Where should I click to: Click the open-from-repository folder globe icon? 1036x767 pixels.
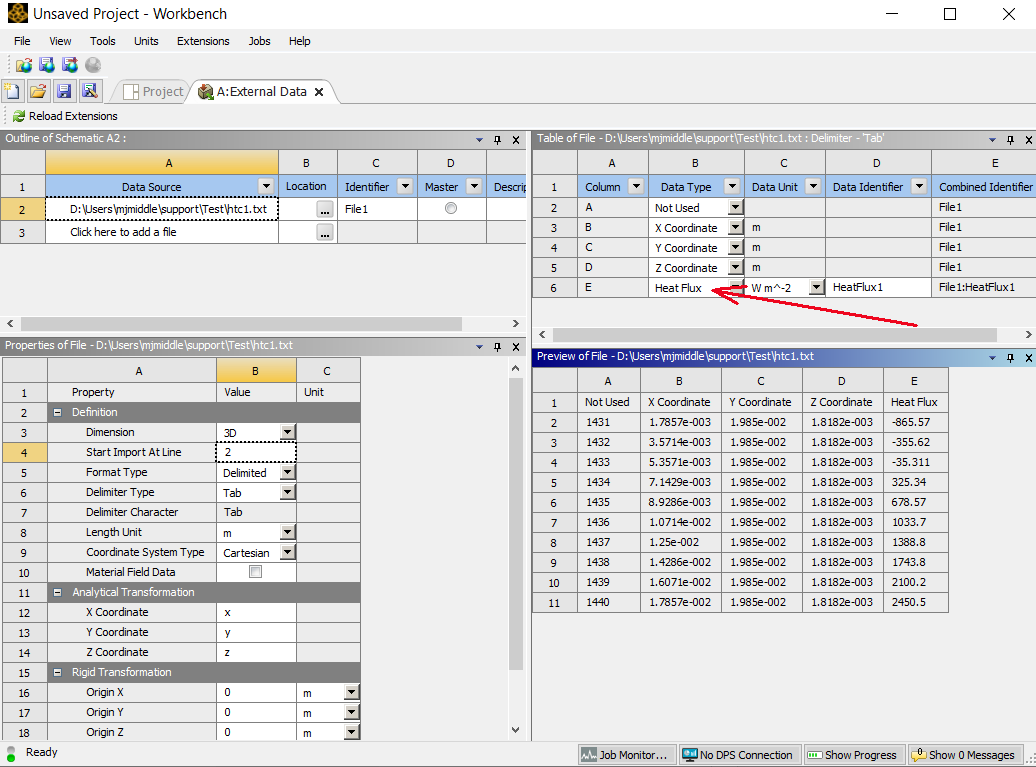click(24, 65)
